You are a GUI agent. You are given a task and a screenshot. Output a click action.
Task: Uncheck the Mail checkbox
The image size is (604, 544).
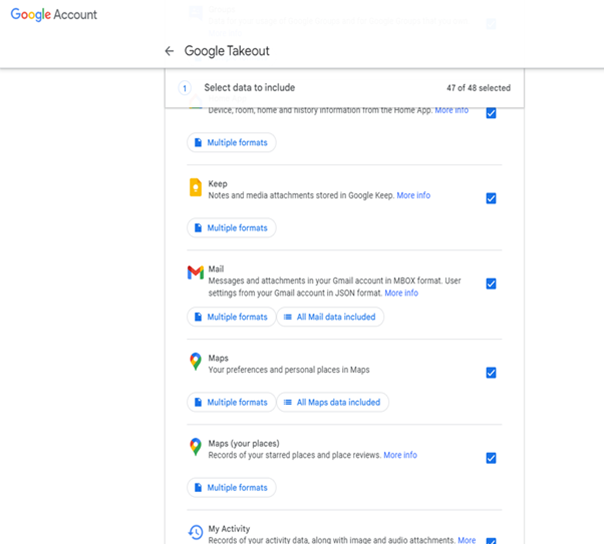[491, 284]
